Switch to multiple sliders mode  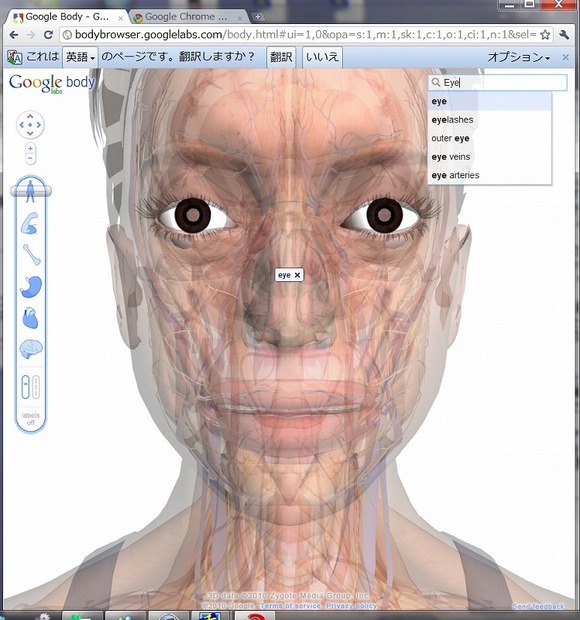coord(36,386)
